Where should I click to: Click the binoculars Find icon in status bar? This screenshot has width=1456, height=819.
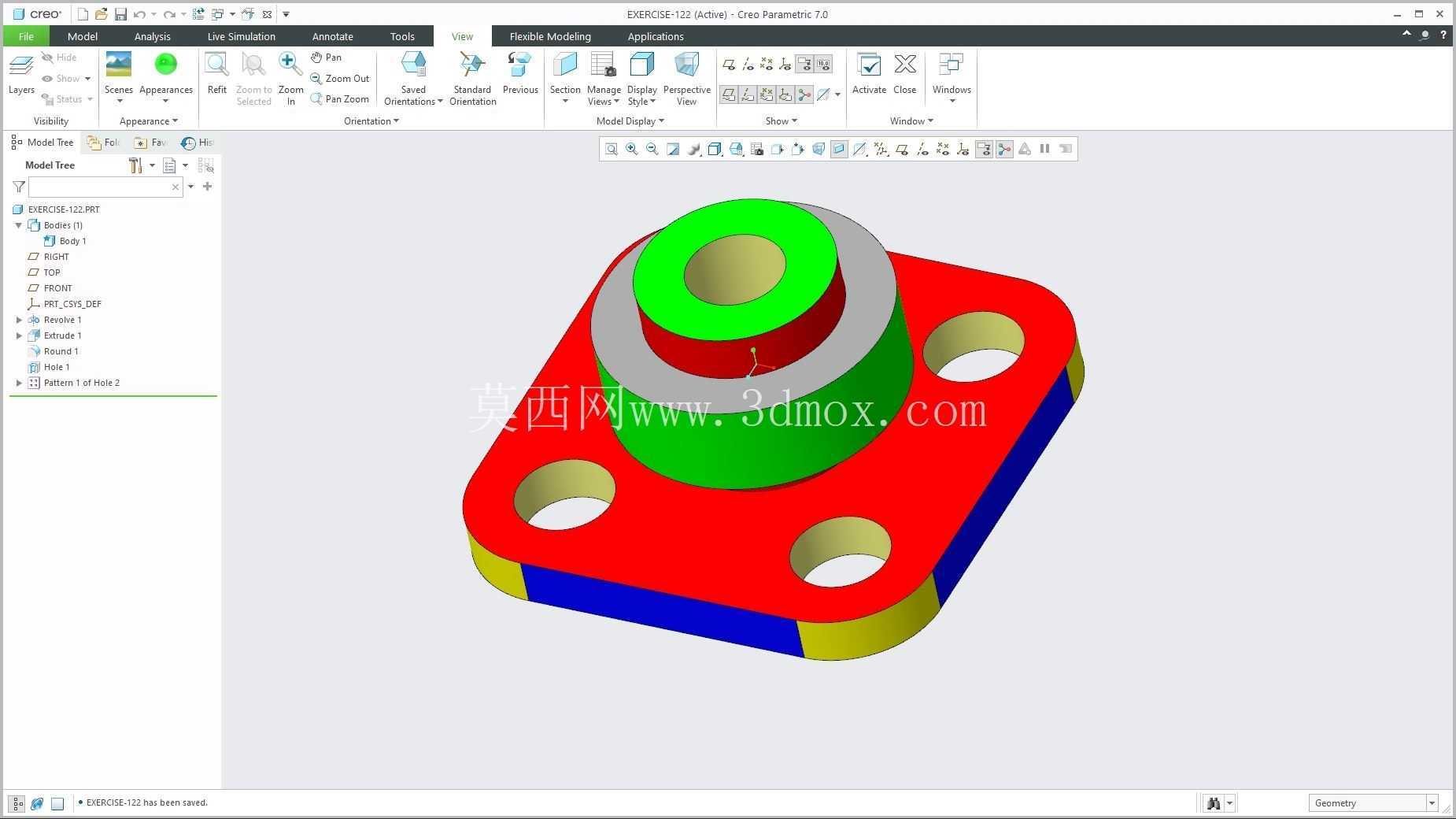(1213, 803)
